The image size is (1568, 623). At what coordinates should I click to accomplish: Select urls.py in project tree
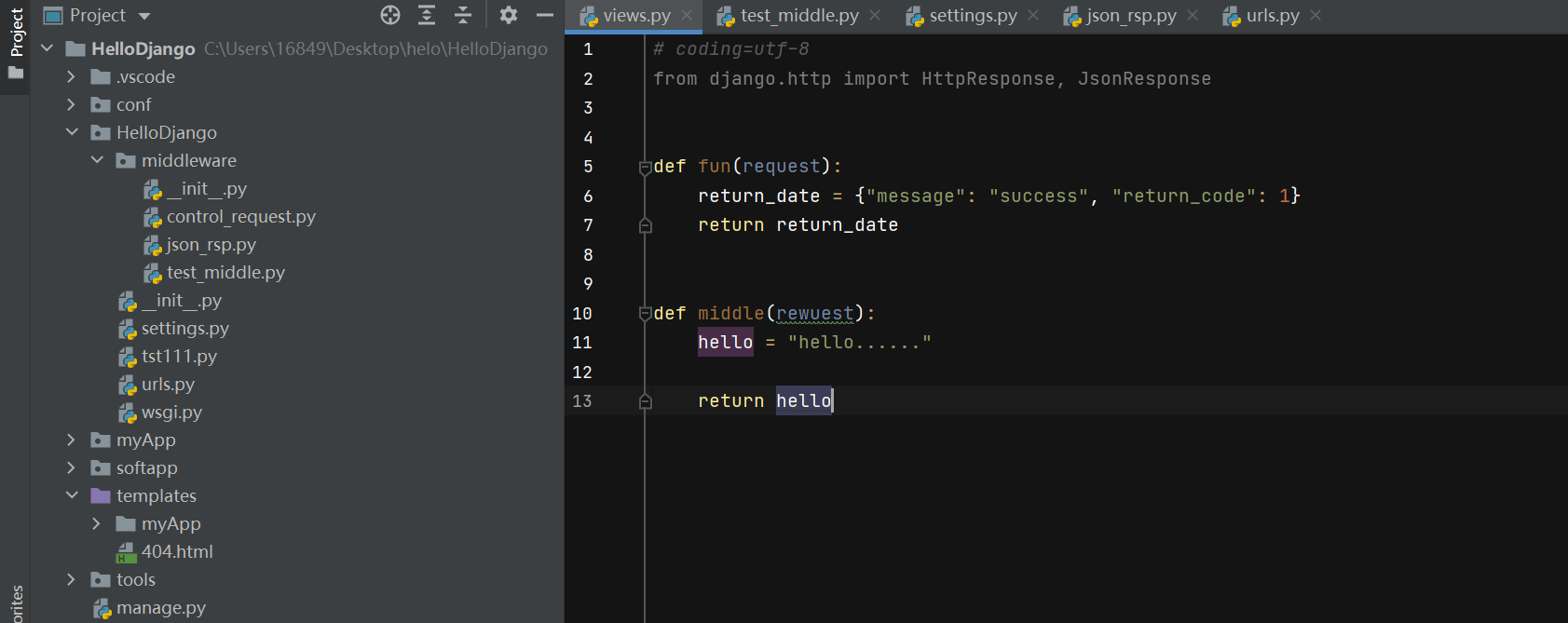[169, 384]
